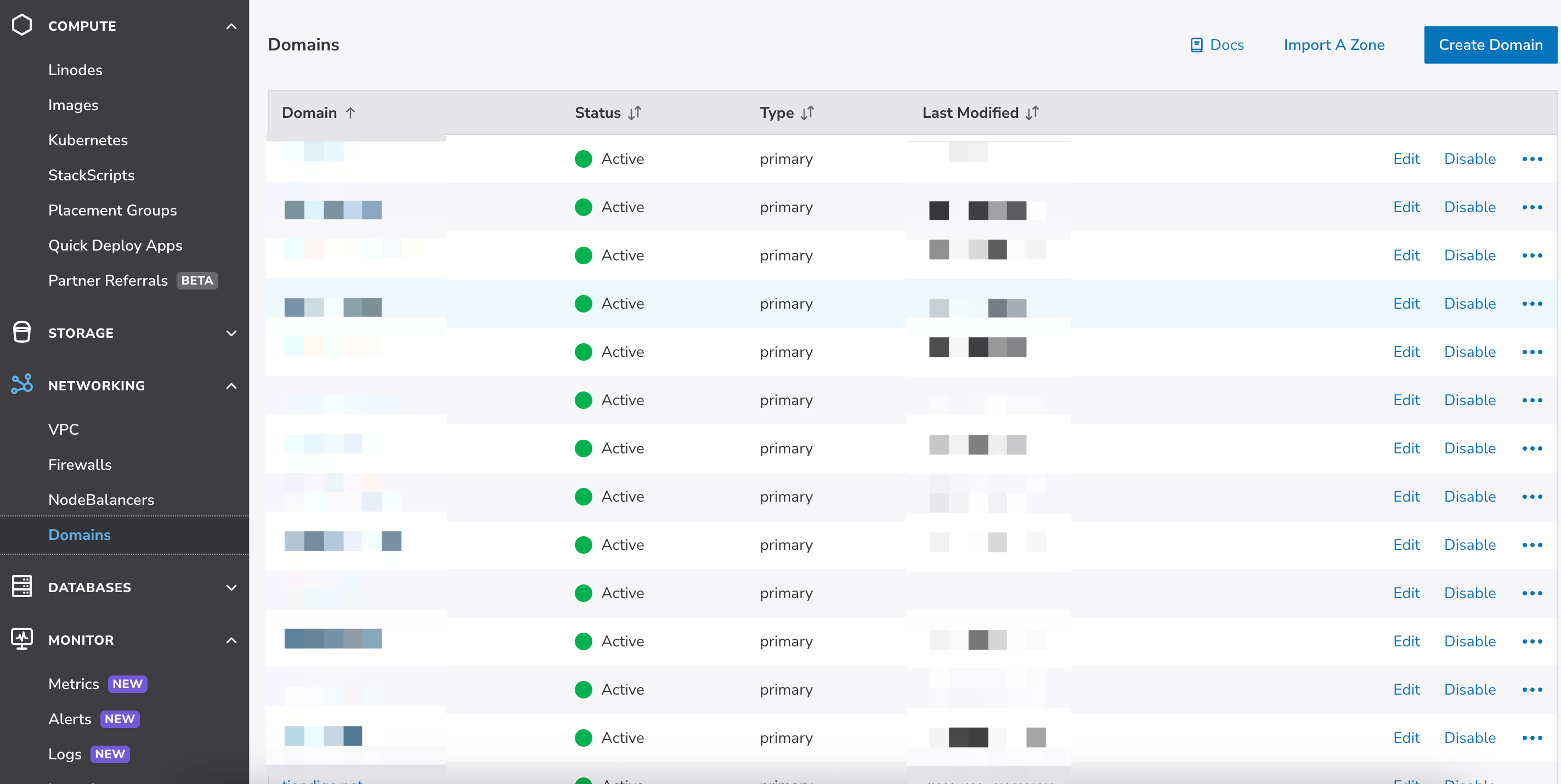This screenshot has width=1561, height=784.
Task: Click Edit in highlighted fourth row
Action: (1406, 304)
